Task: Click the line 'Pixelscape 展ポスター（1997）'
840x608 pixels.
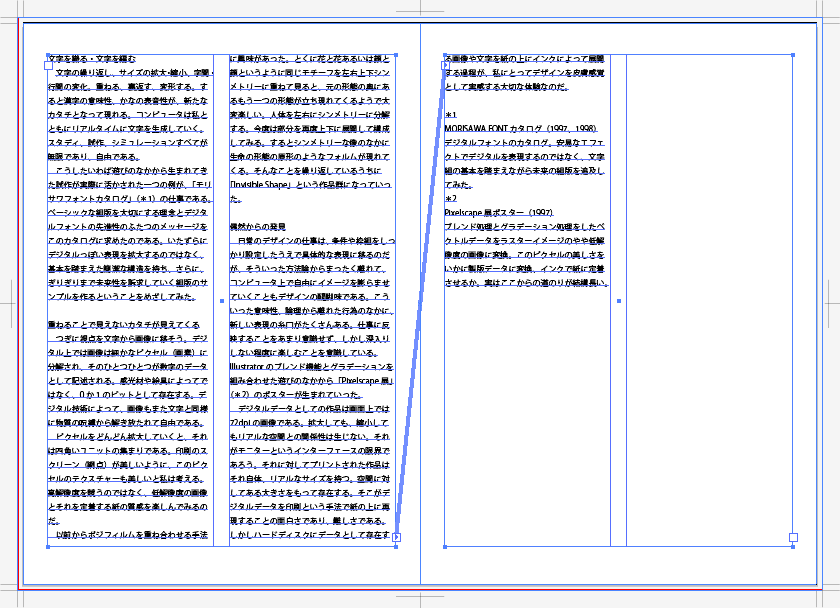Action: pos(499,213)
